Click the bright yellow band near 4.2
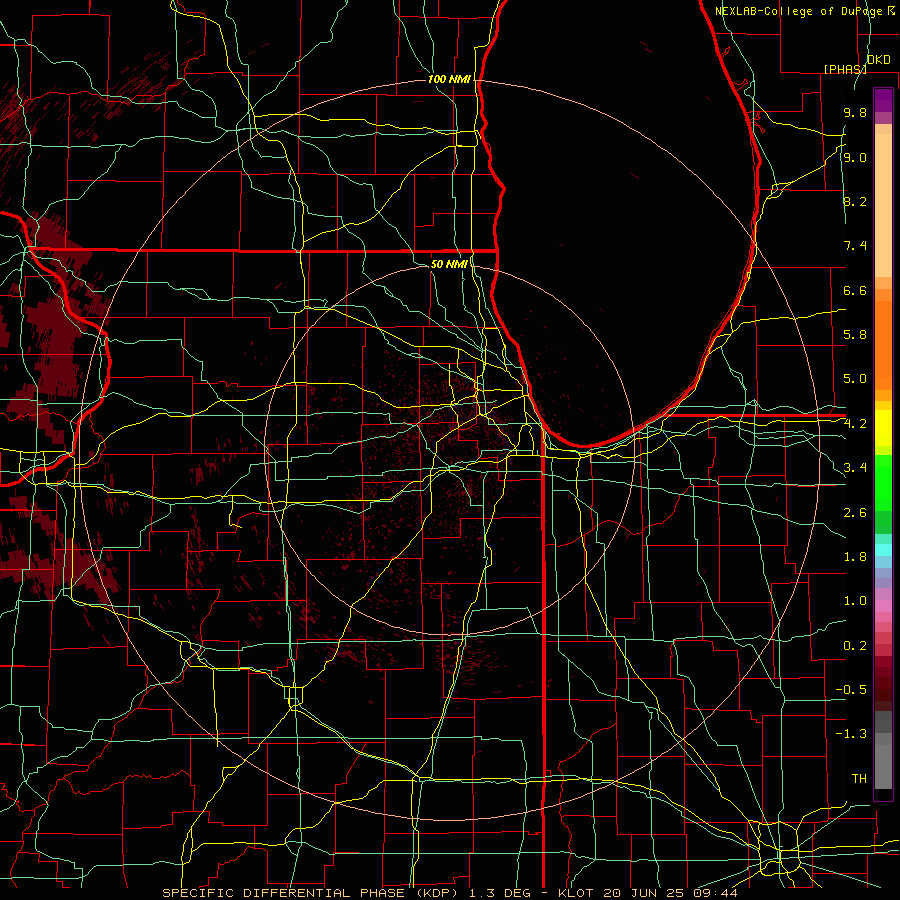This screenshot has width=900, height=900. (x=883, y=428)
